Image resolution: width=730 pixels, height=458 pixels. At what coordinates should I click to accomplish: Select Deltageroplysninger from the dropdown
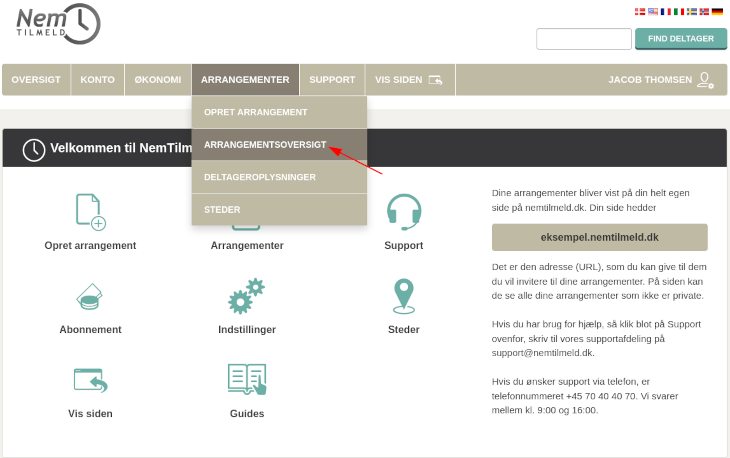tap(279, 177)
